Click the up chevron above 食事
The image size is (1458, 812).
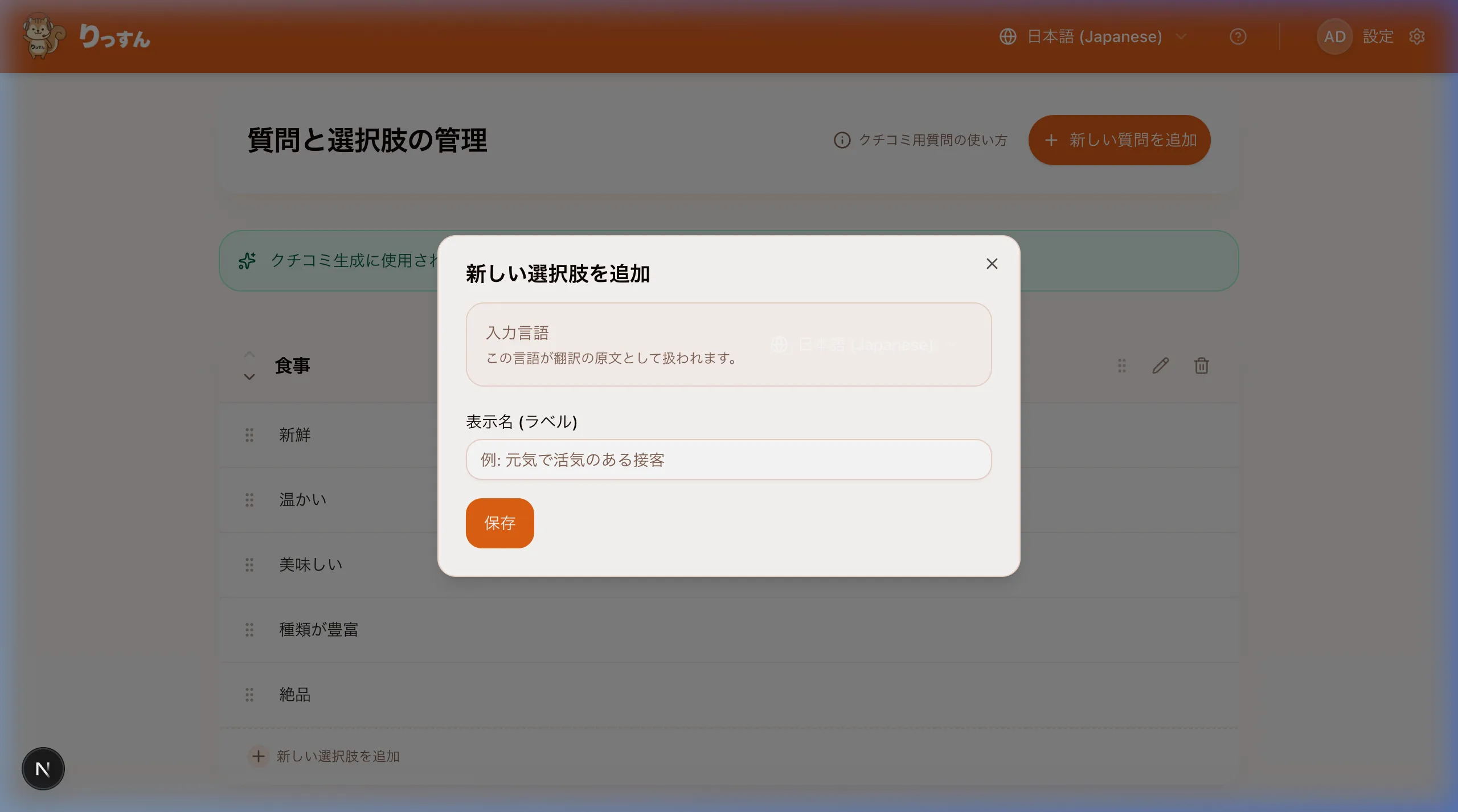point(249,354)
